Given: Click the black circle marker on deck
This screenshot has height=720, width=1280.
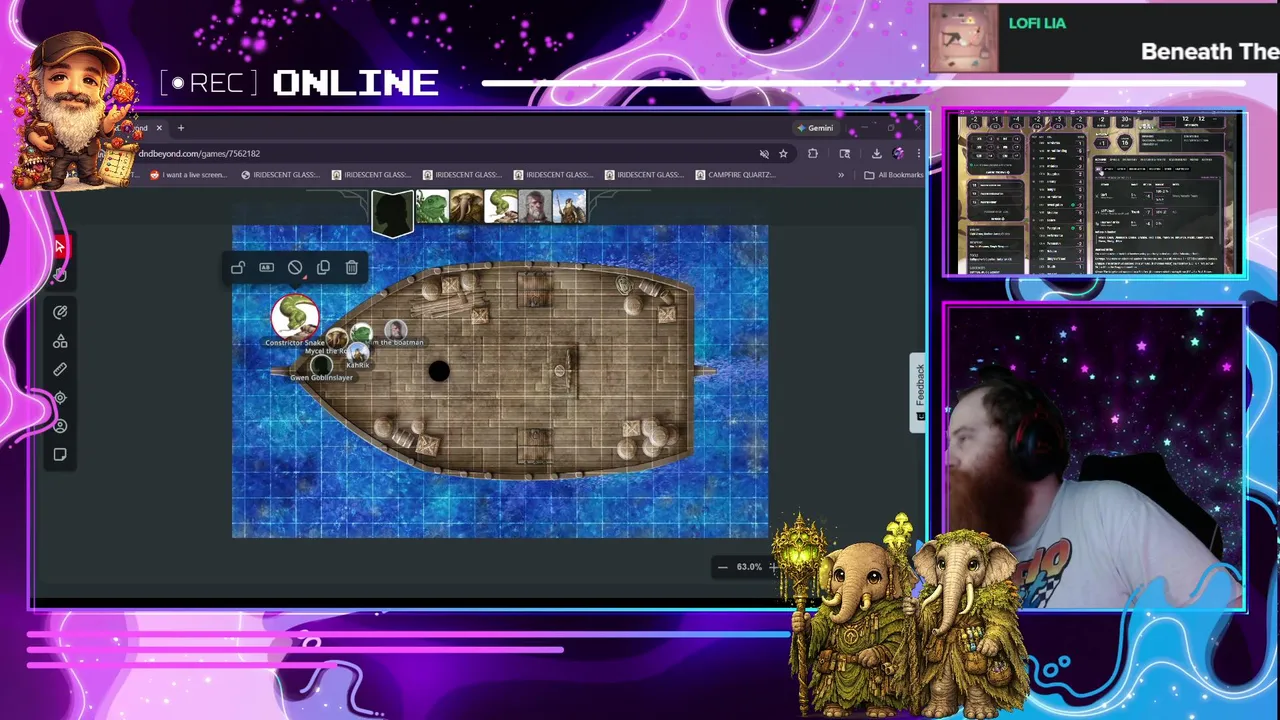Looking at the screenshot, I should point(439,371).
